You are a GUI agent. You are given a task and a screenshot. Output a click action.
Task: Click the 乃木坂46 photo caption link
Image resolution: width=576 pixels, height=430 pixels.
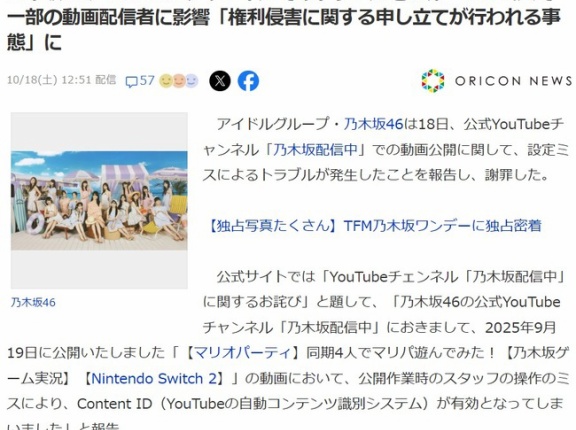(33, 303)
